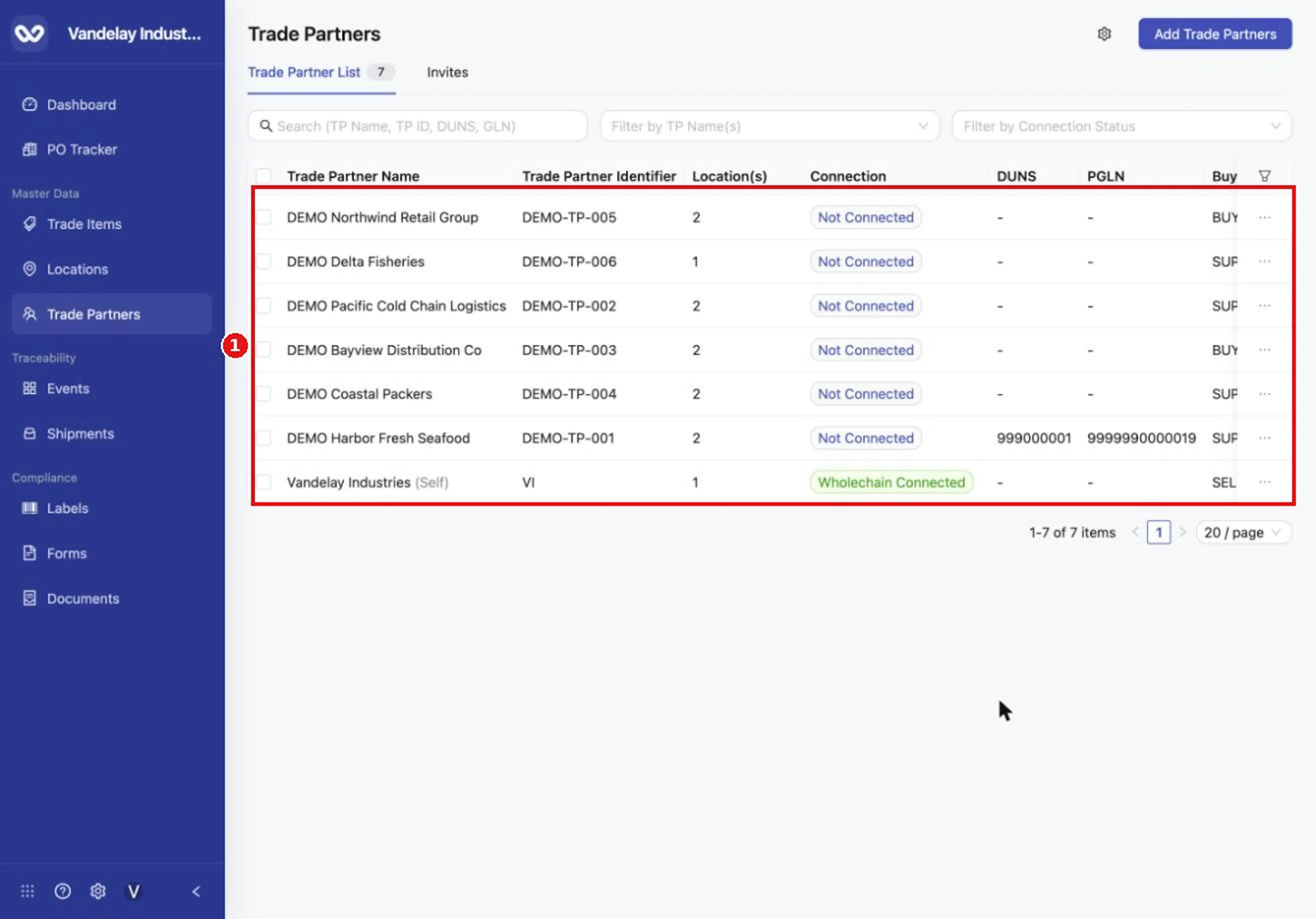Open Documents page
This screenshot has width=1316, height=919.
[x=111, y=599]
